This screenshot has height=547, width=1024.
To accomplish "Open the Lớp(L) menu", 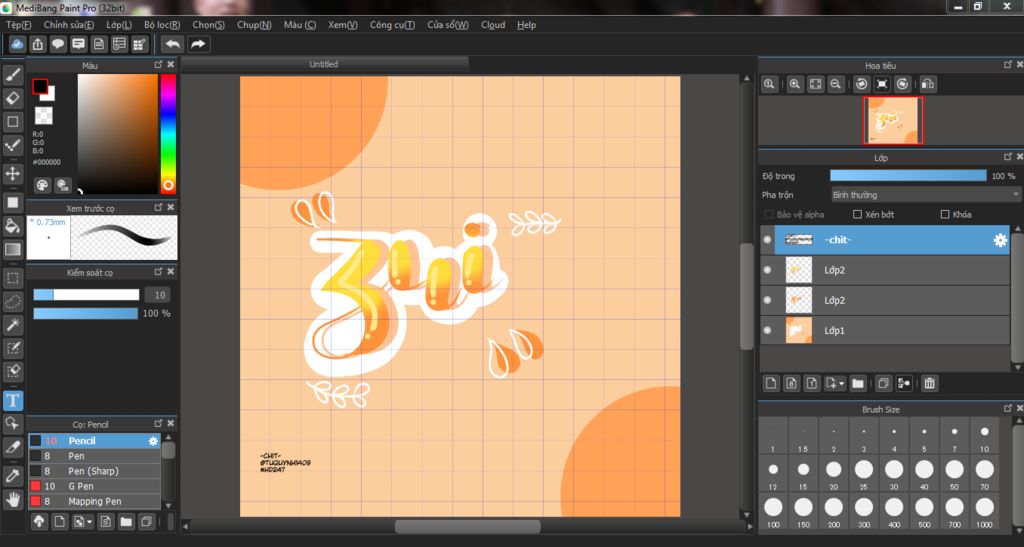I will tap(119, 25).
